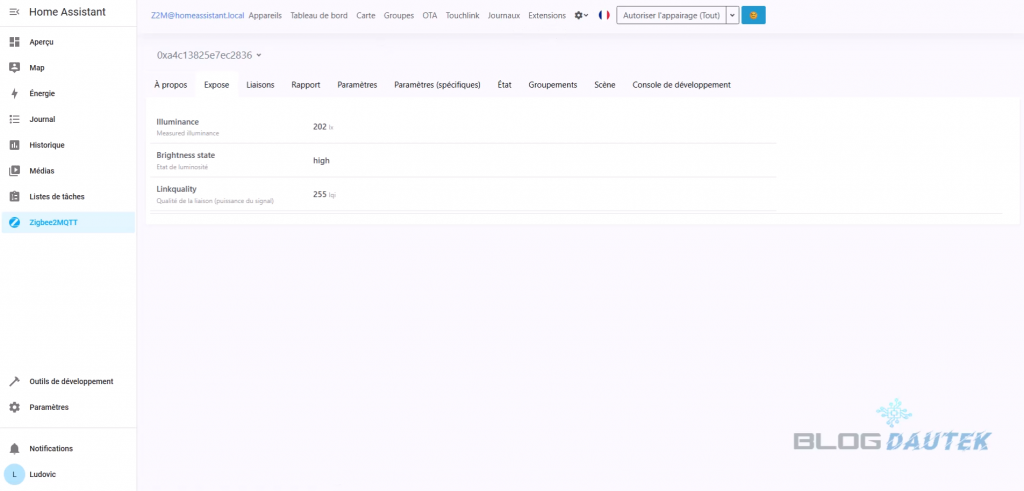
Task: Open the Touchlink page
Action: pos(462,16)
